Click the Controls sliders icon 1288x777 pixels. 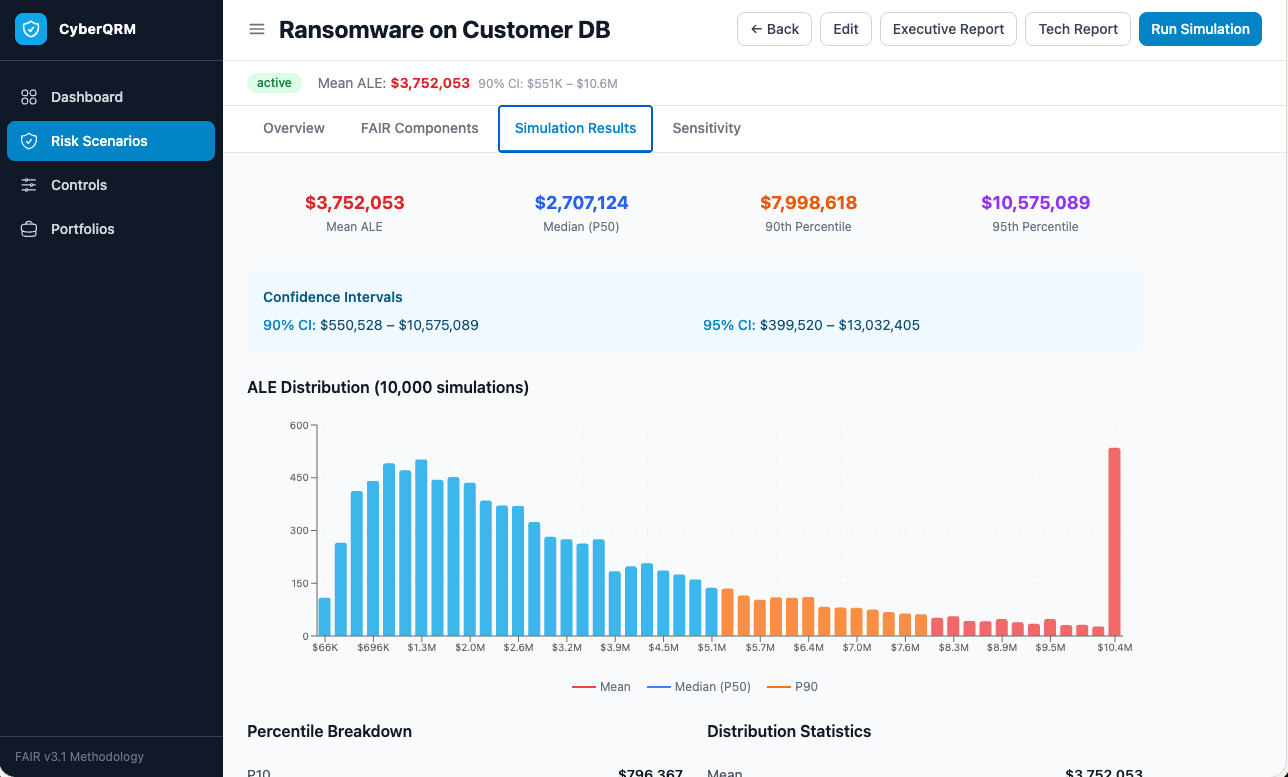tap(29, 185)
